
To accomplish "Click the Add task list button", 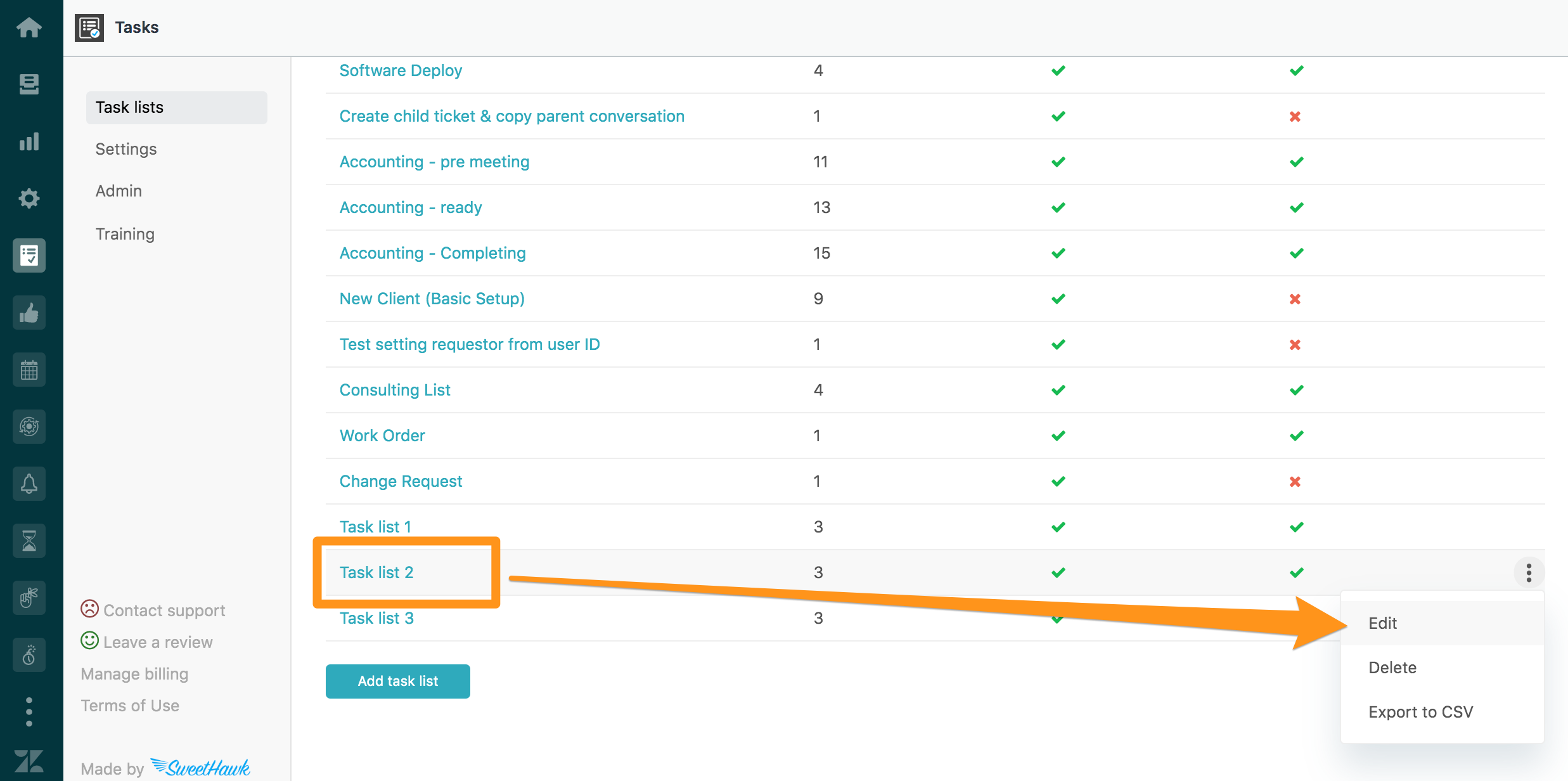I will tap(398, 681).
